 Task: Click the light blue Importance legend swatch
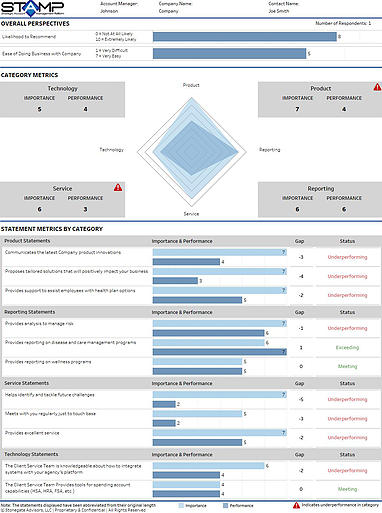[181, 506]
